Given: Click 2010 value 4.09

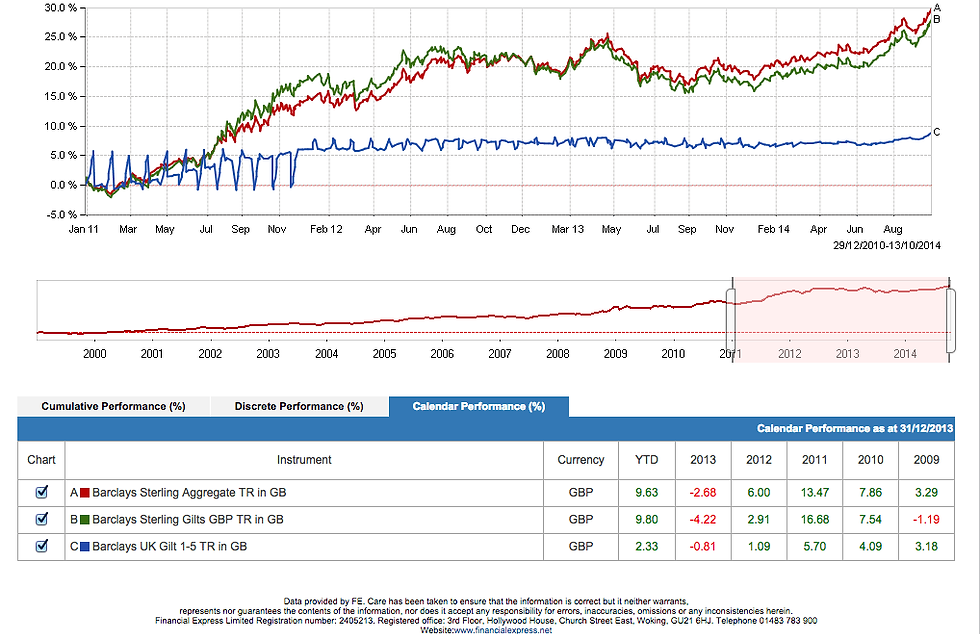Looking at the screenshot, I should coord(871,546).
